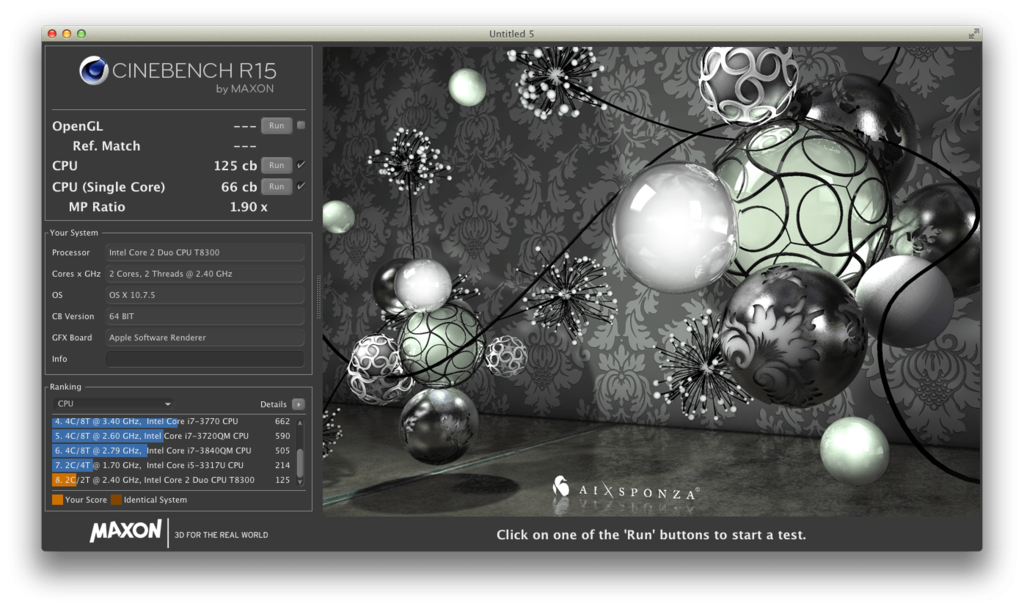Toggle the CPU test checkbox
The width and height of the screenshot is (1024, 609).
coord(301,165)
